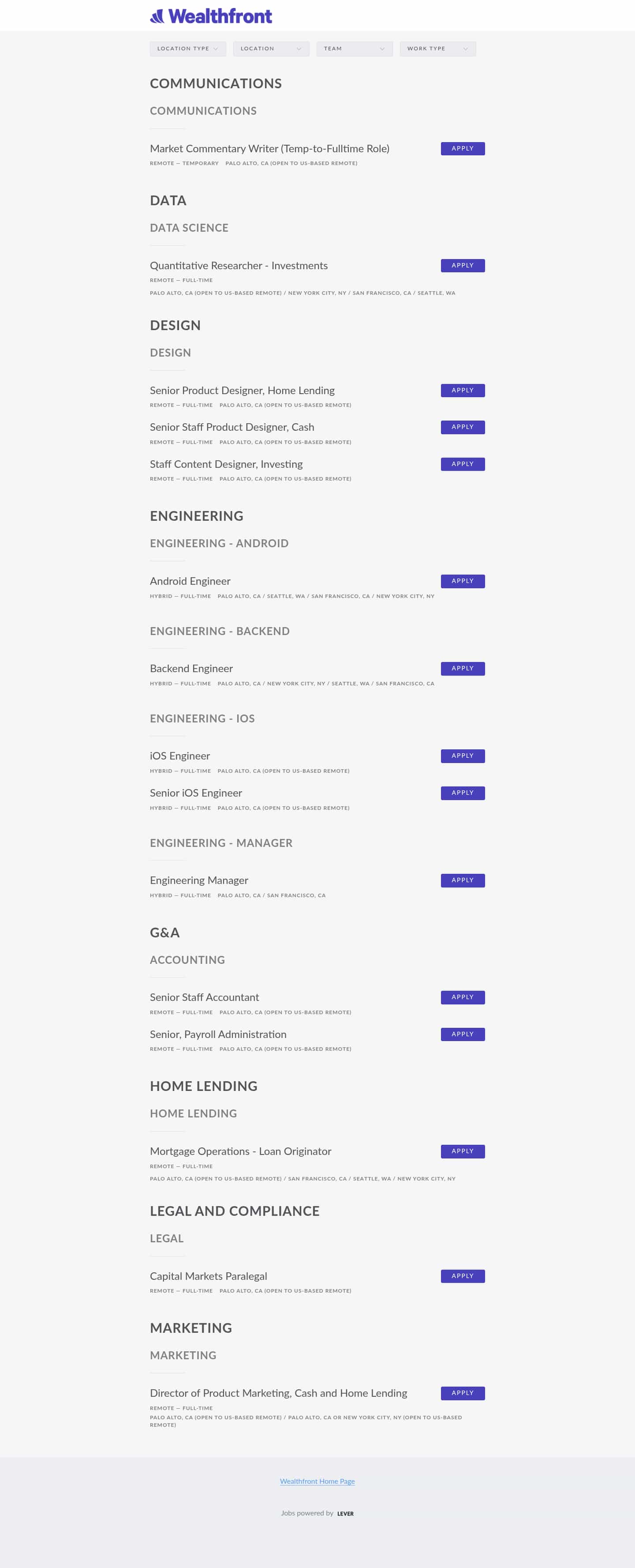
Task: Click the Wealthfront logo at the top
Action: point(210,16)
